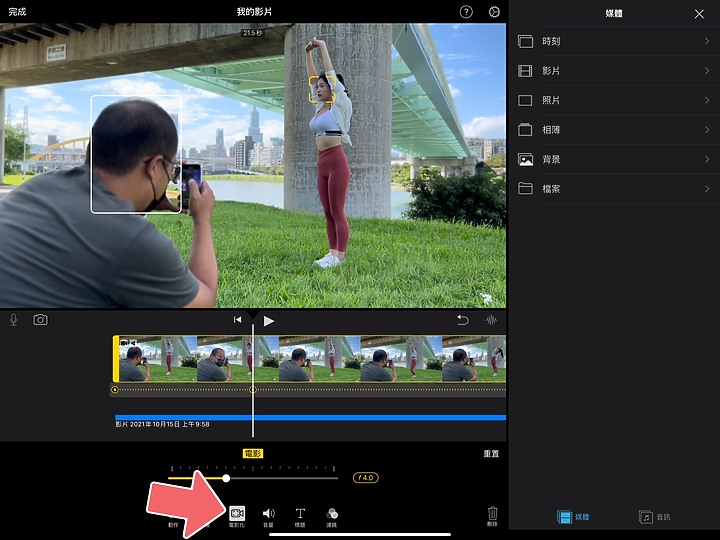Open the help question mark icon
Screen dimensions: 720x540
click(x=466, y=12)
